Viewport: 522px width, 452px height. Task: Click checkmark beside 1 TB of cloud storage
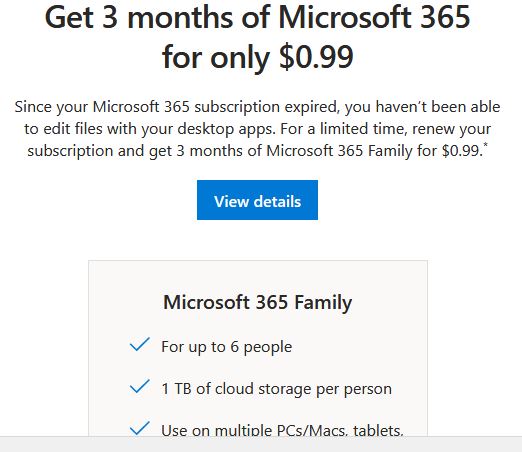click(x=140, y=386)
